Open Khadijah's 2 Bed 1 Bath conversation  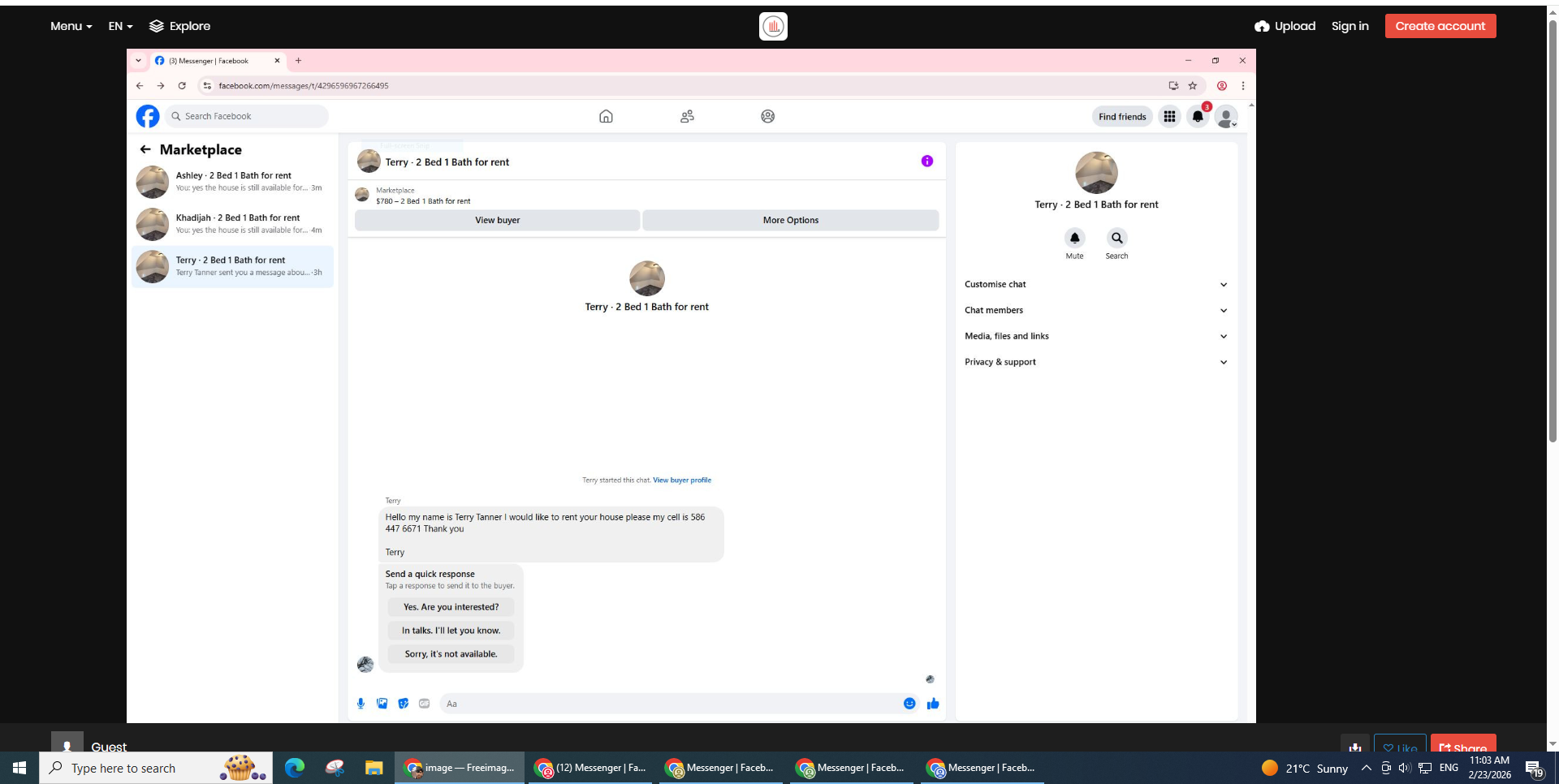point(233,224)
